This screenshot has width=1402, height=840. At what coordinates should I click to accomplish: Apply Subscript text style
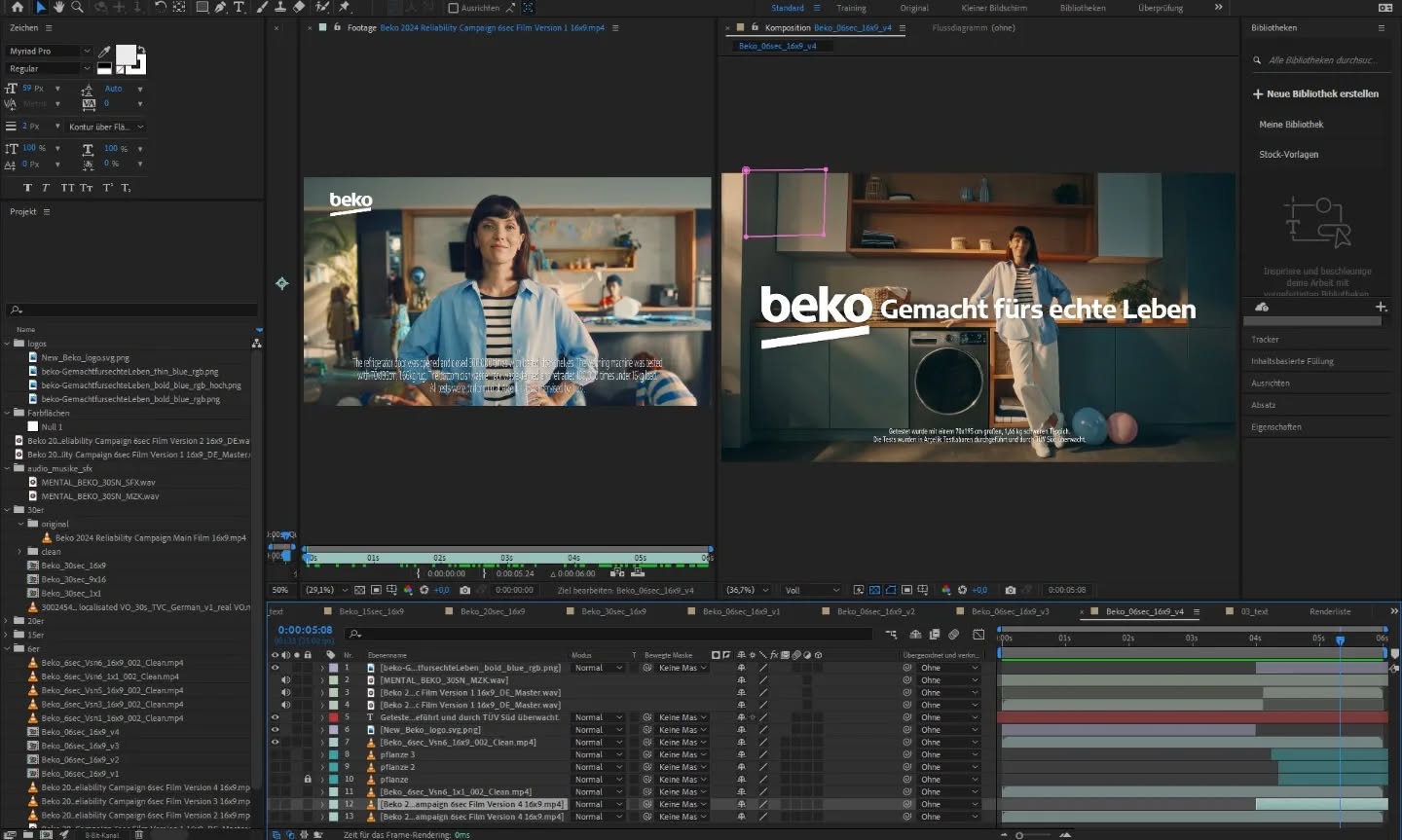click(126, 188)
